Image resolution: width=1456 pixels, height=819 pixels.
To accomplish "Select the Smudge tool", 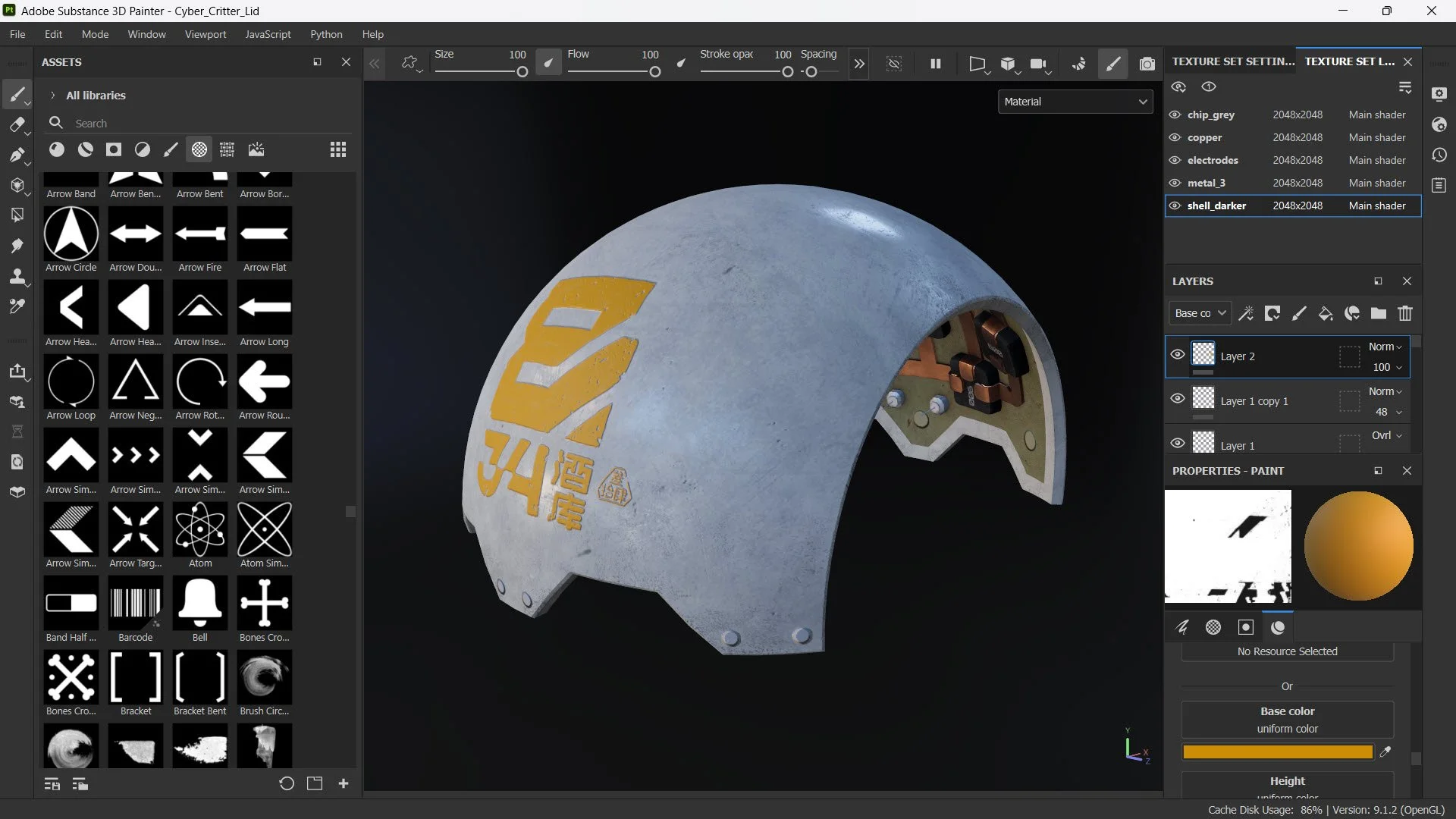I will 17,246.
